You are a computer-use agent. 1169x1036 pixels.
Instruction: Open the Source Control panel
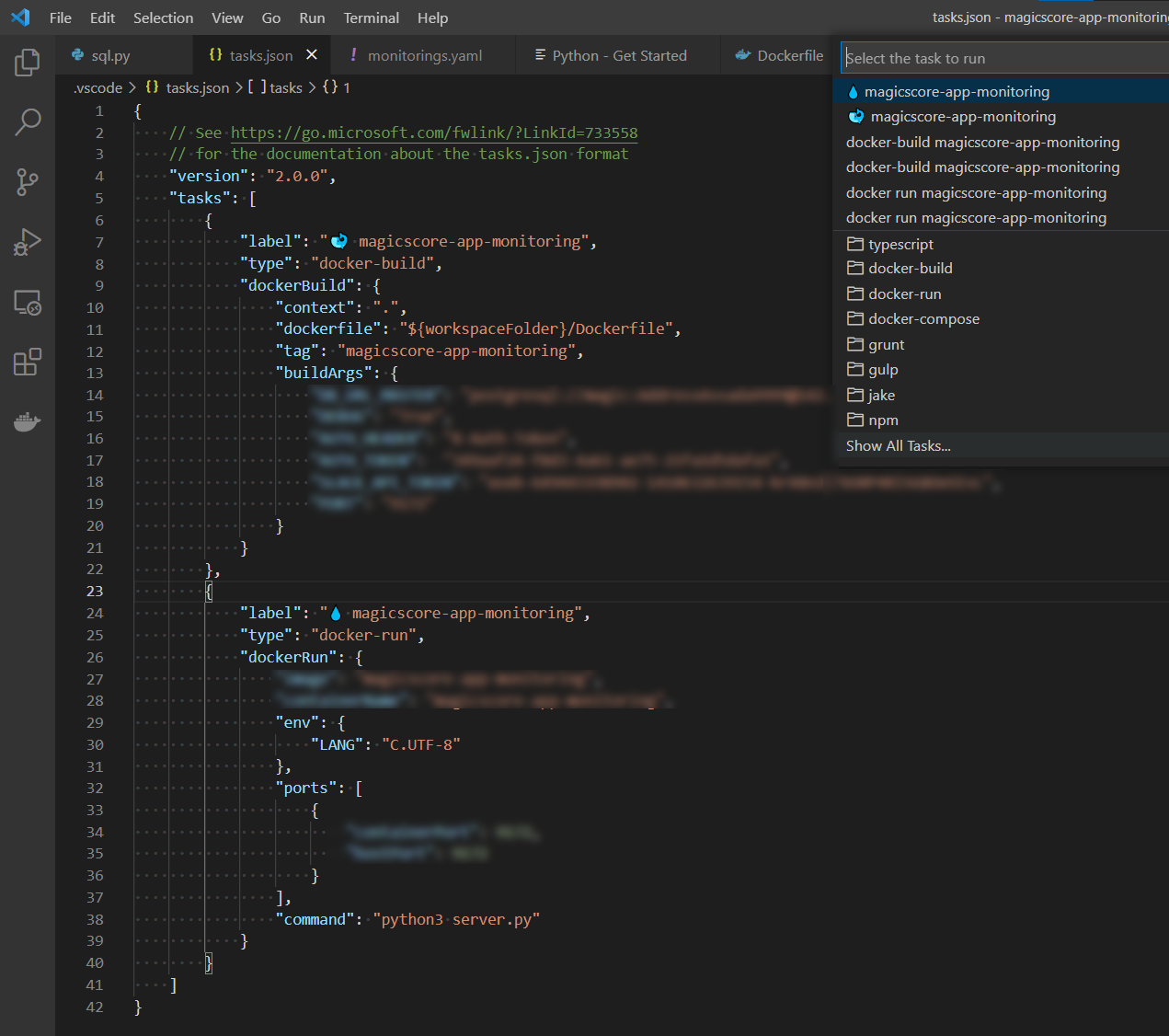[x=27, y=182]
